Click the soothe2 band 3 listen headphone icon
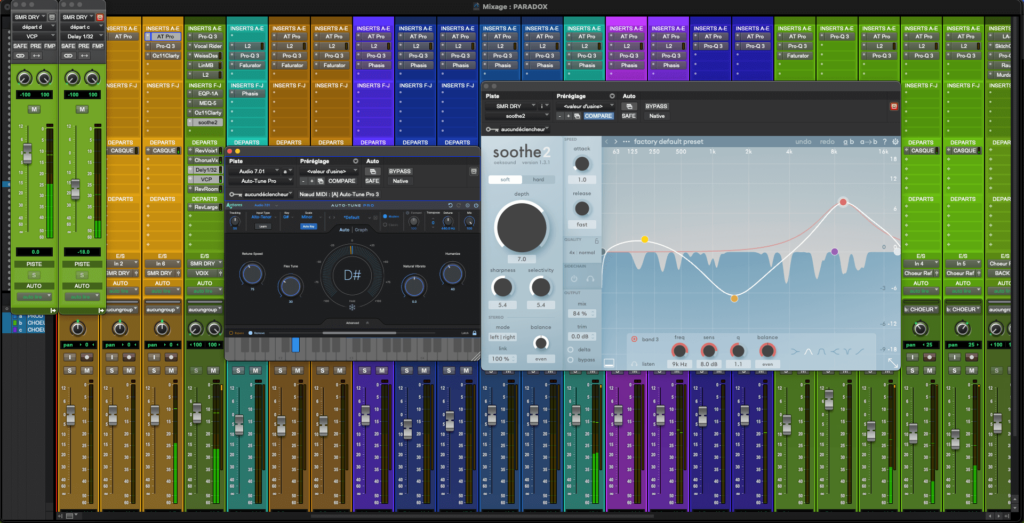 (x=634, y=364)
